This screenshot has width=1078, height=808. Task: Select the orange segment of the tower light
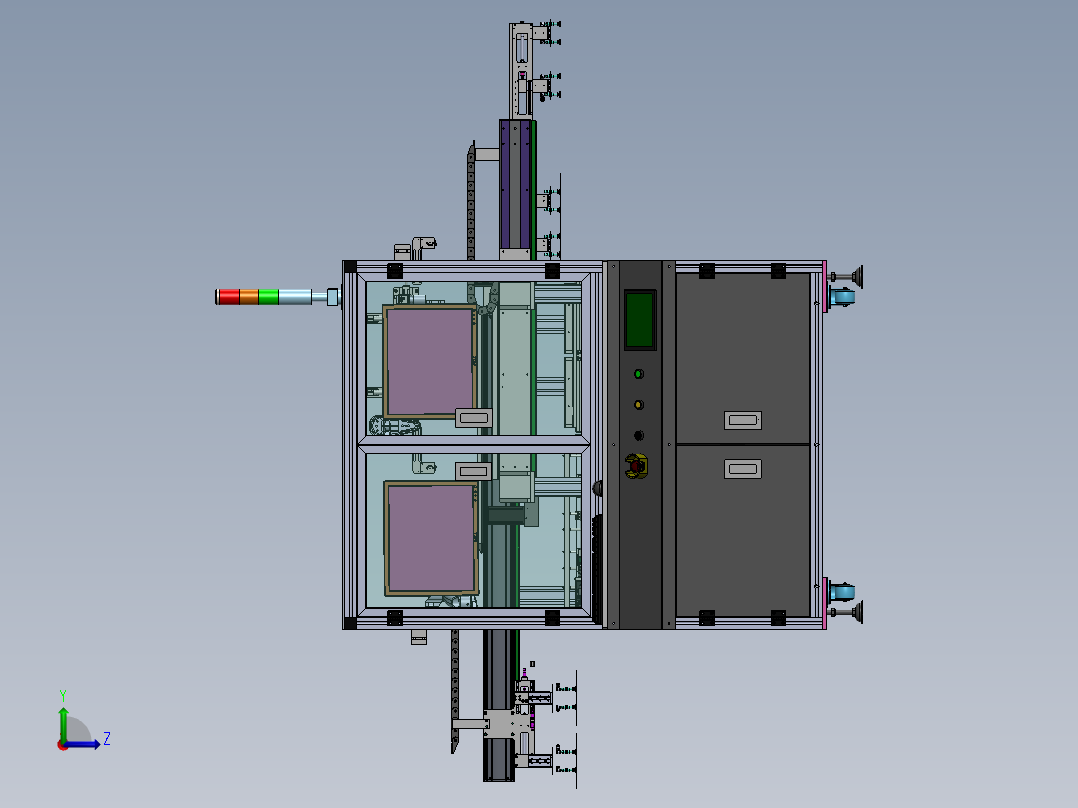(249, 297)
